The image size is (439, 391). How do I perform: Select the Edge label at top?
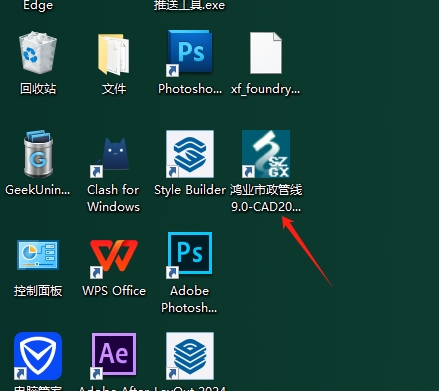(x=38, y=6)
